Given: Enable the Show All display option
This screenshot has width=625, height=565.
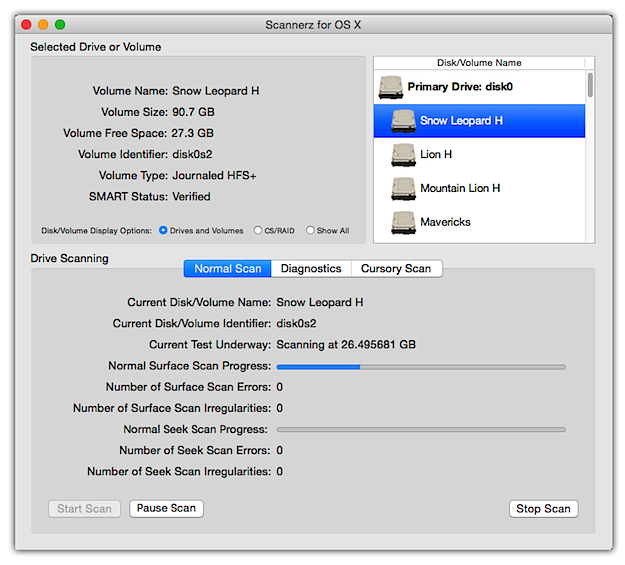Looking at the screenshot, I should click(310, 231).
